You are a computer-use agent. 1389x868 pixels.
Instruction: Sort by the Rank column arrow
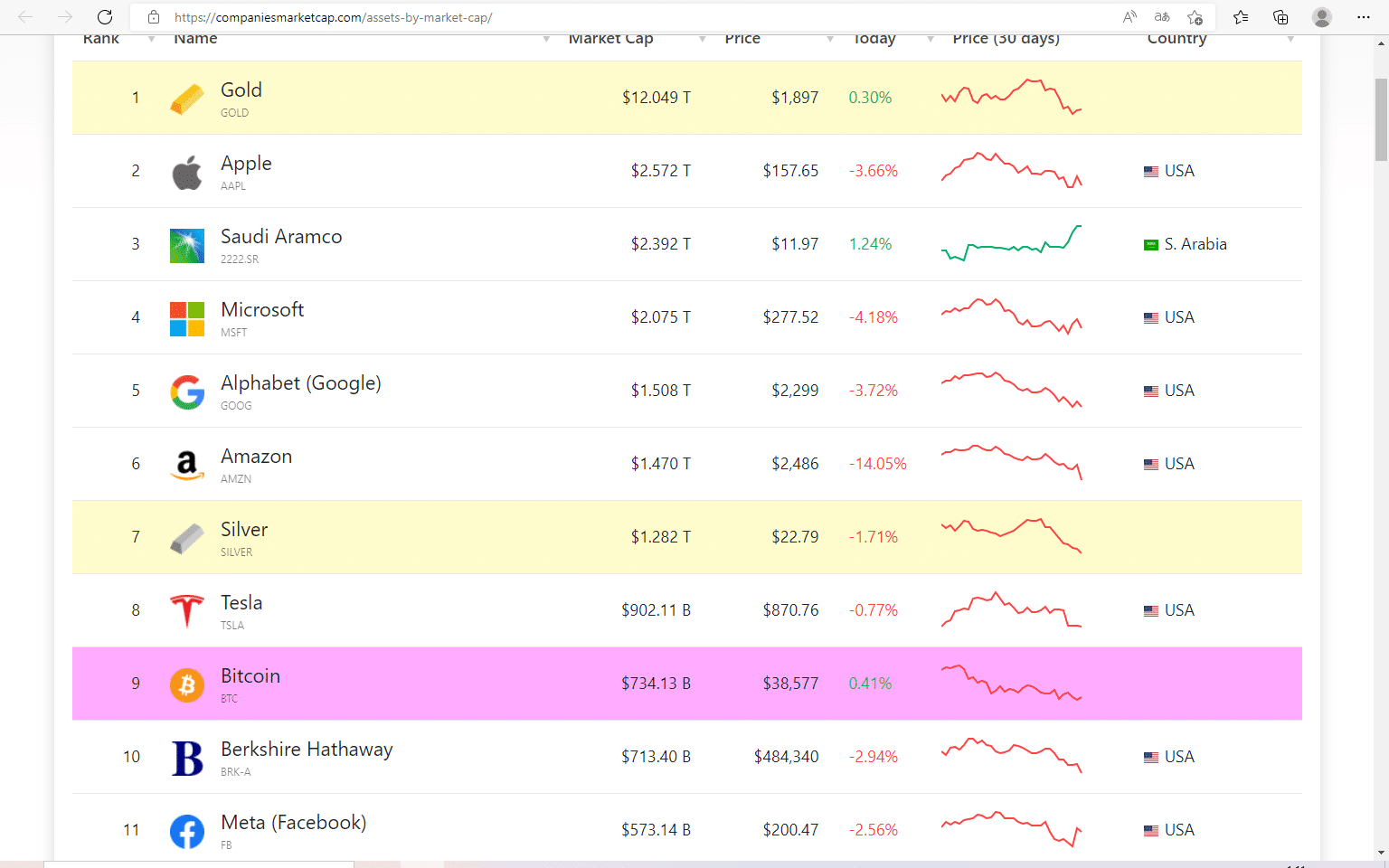click(151, 39)
